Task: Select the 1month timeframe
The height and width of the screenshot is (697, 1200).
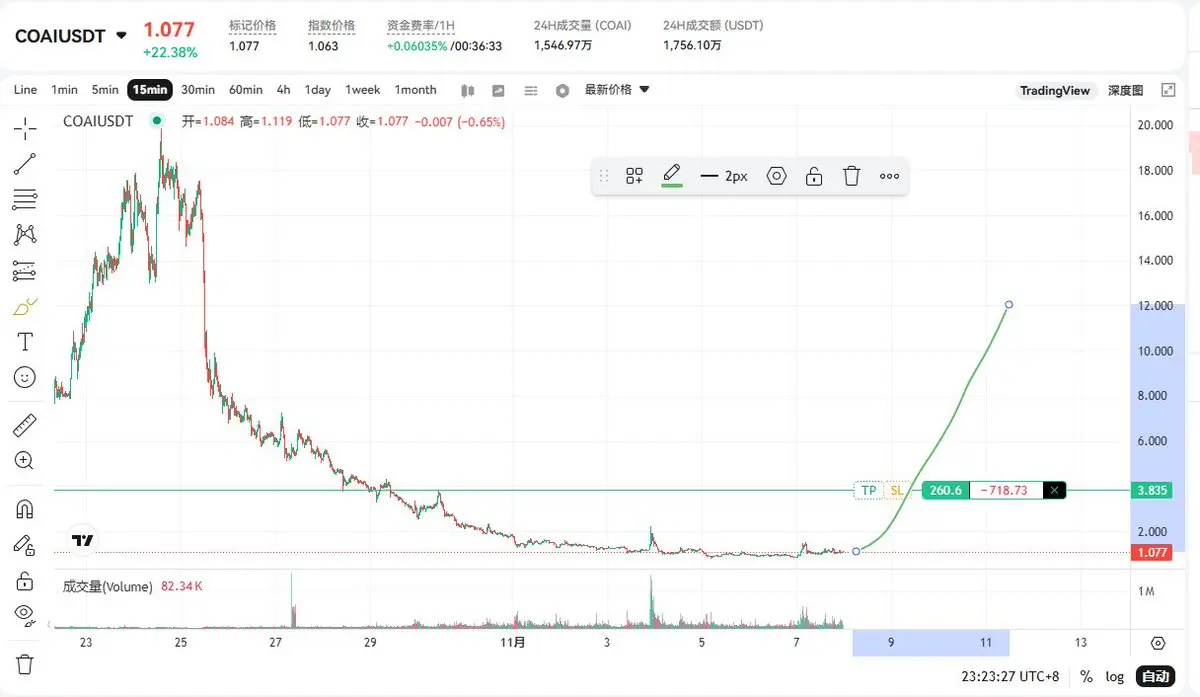Action: pos(416,90)
